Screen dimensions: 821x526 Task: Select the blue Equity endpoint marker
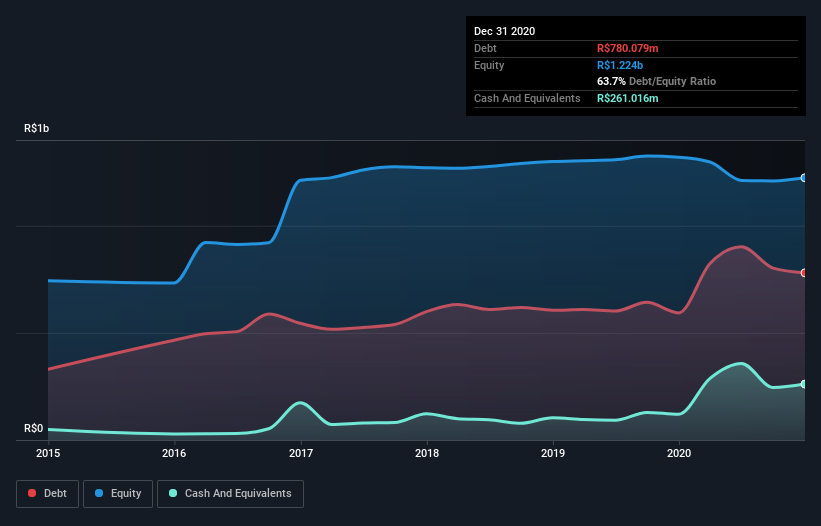pos(804,178)
